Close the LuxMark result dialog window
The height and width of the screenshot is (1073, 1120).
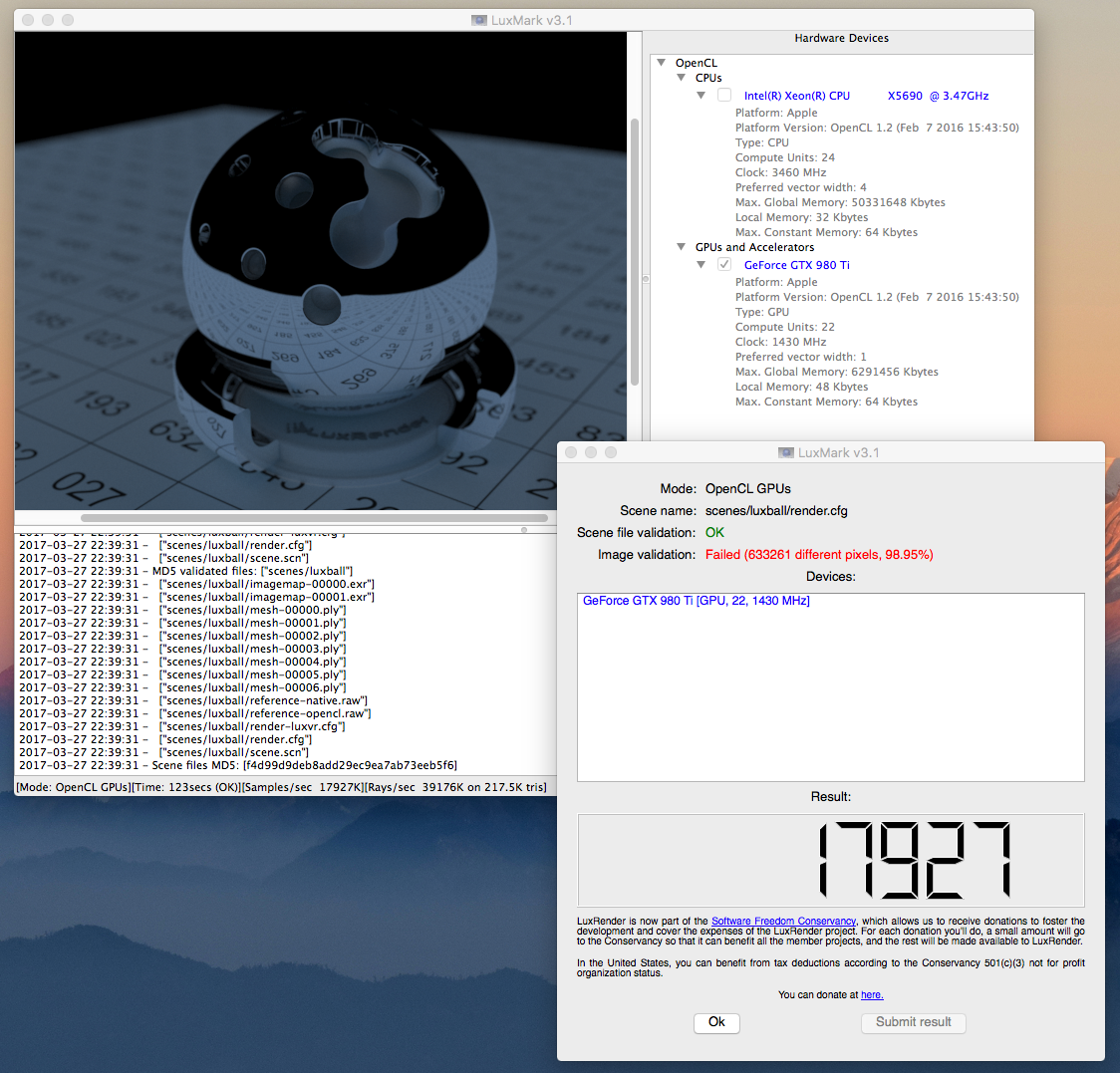(x=571, y=452)
